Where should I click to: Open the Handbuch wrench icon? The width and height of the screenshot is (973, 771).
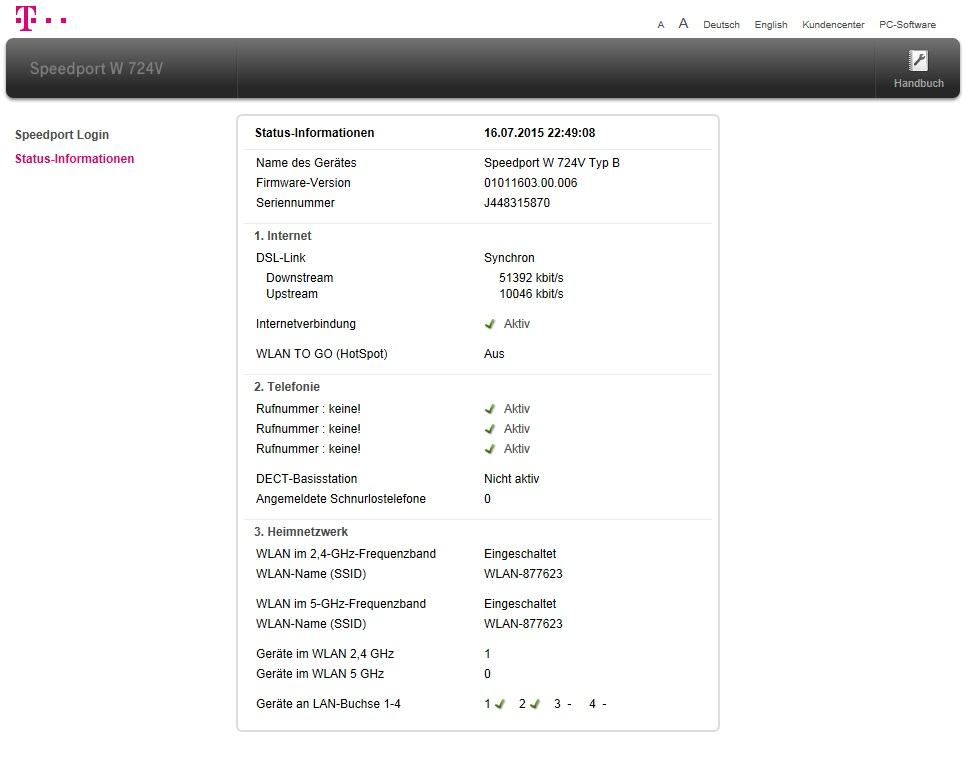[918, 61]
